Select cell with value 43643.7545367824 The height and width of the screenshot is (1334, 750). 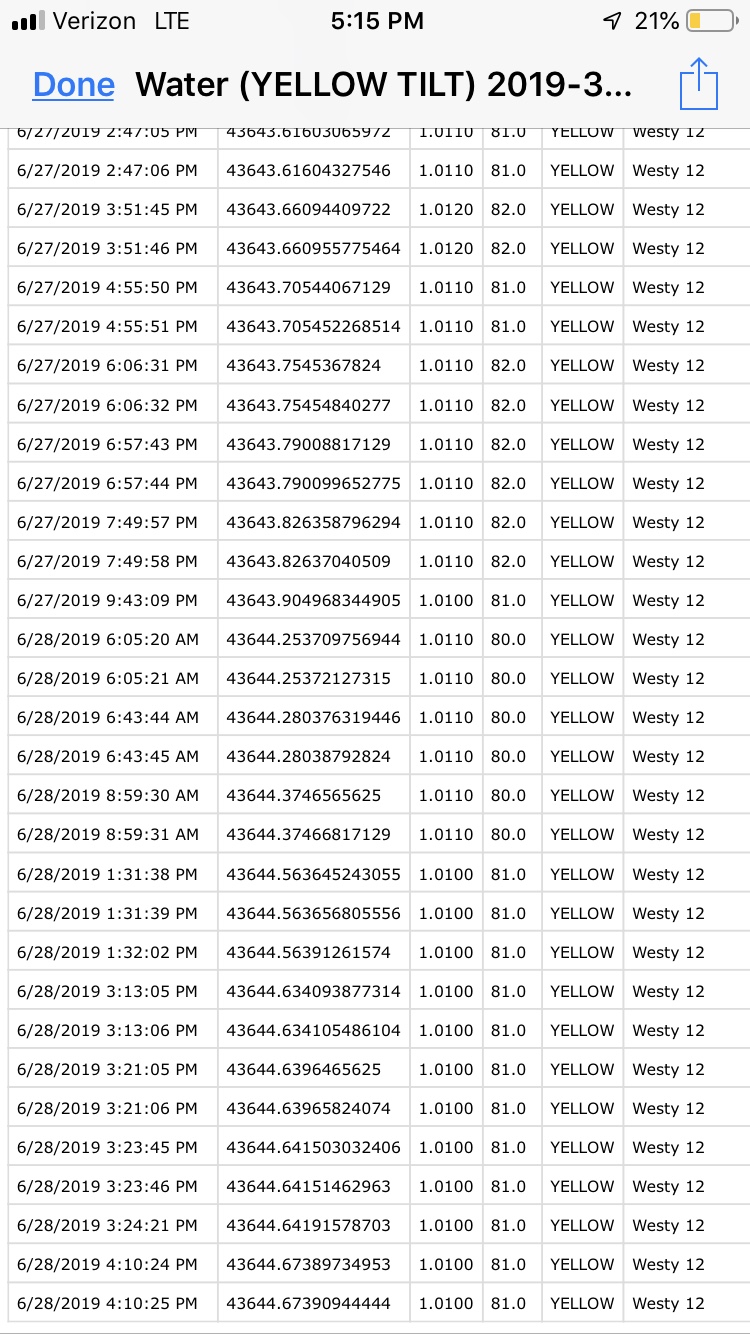pyautogui.click(x=314, y=366)
